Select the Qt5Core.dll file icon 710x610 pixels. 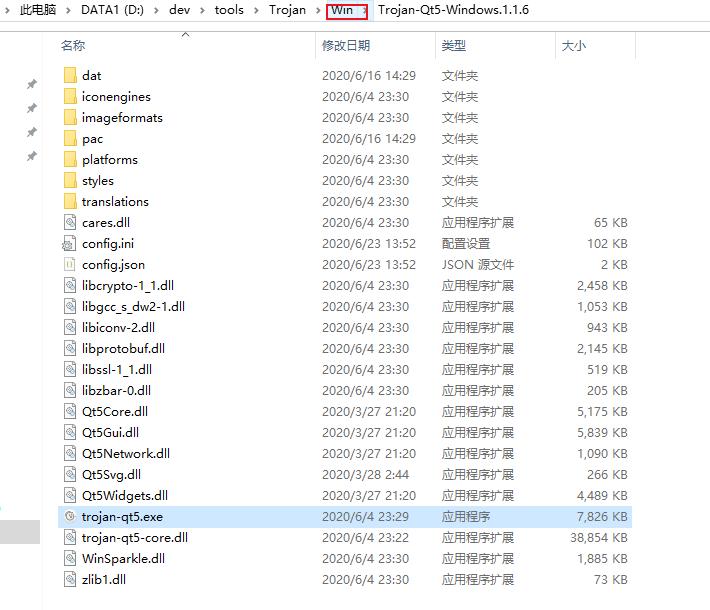click(x=70, y=411)
